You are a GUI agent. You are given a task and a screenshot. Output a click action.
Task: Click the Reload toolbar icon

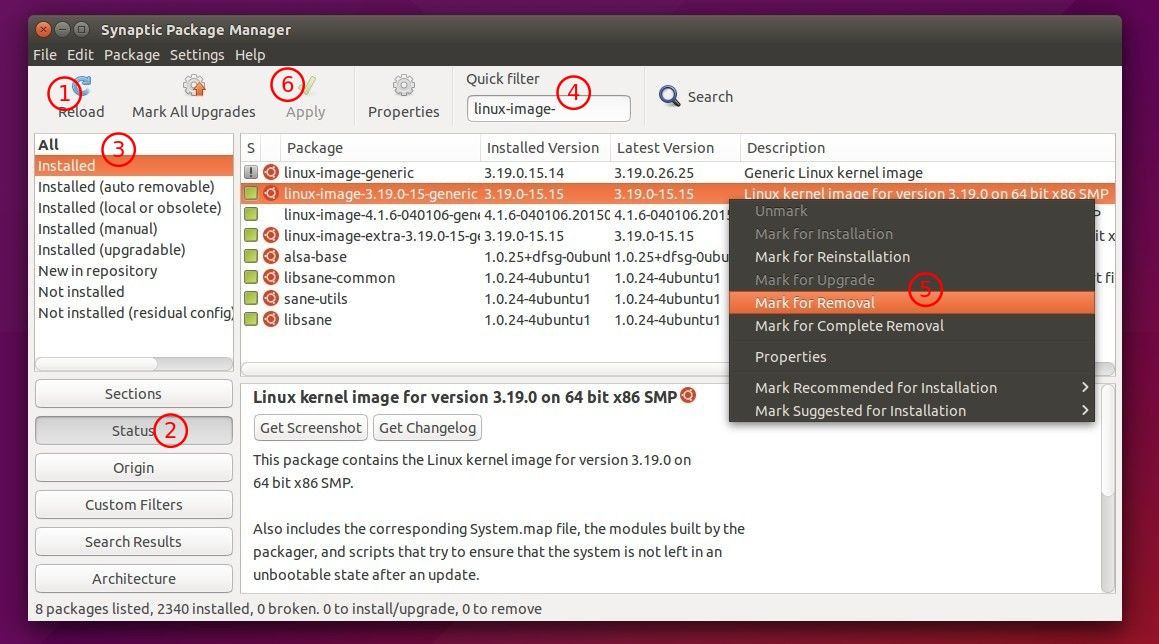[81, 87]
